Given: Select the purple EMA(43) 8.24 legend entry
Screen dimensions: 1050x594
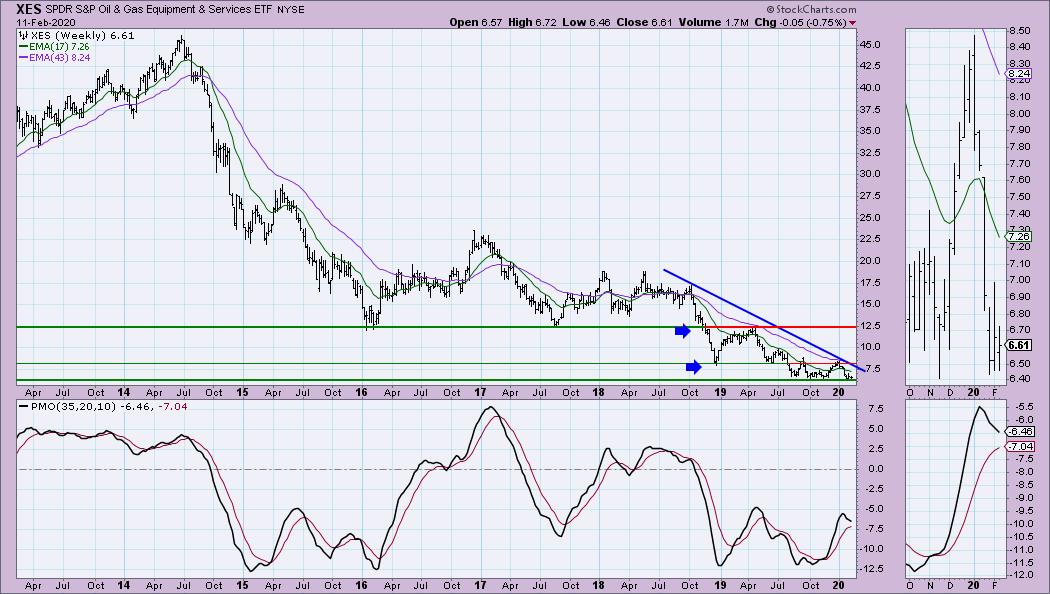Looking at the screenshot, I should click(x=54, y=58).
